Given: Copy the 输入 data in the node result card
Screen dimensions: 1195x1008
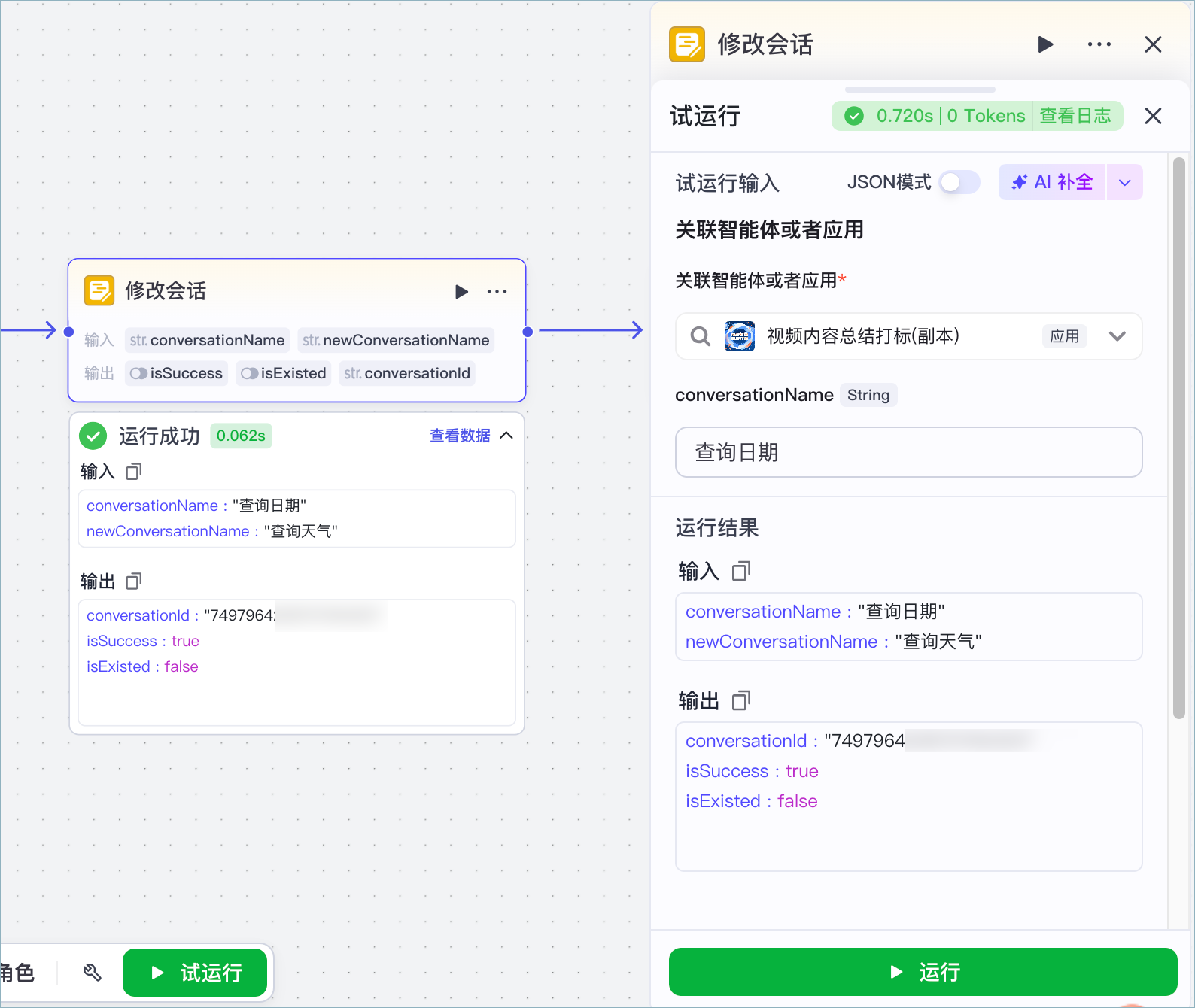Looking at the screenshot, I should click(133, 472).
